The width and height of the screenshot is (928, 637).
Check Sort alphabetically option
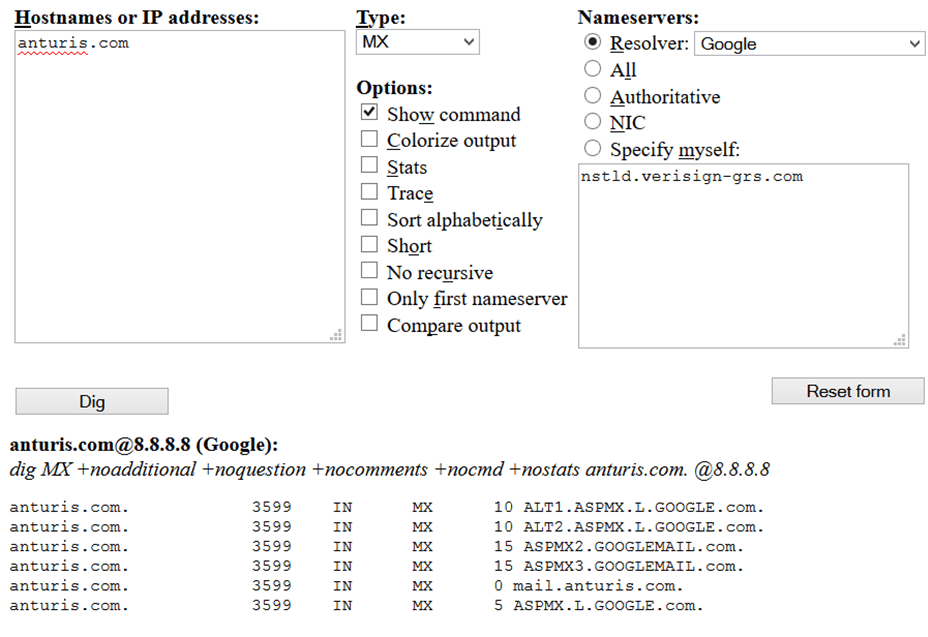pyautogui.click(x=370, y=219)
